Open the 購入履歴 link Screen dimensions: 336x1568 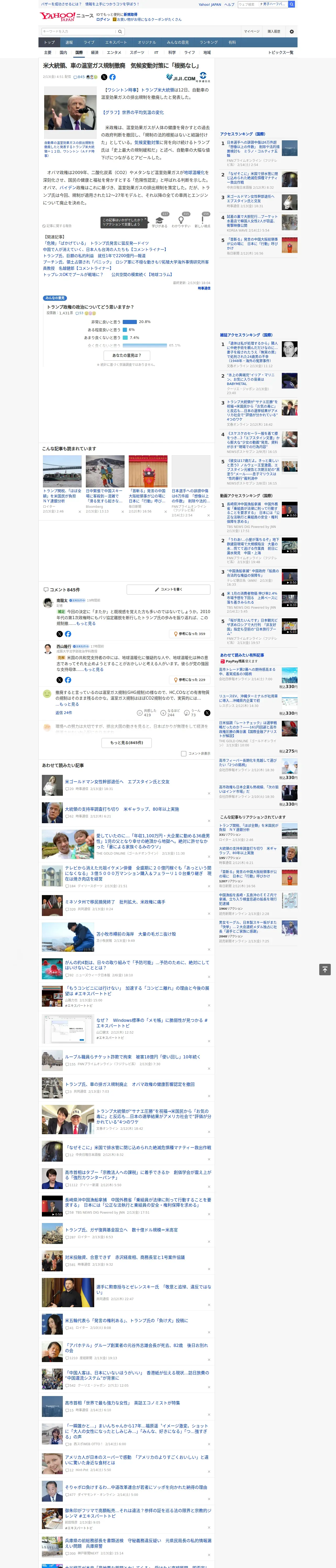click(274, 32)
